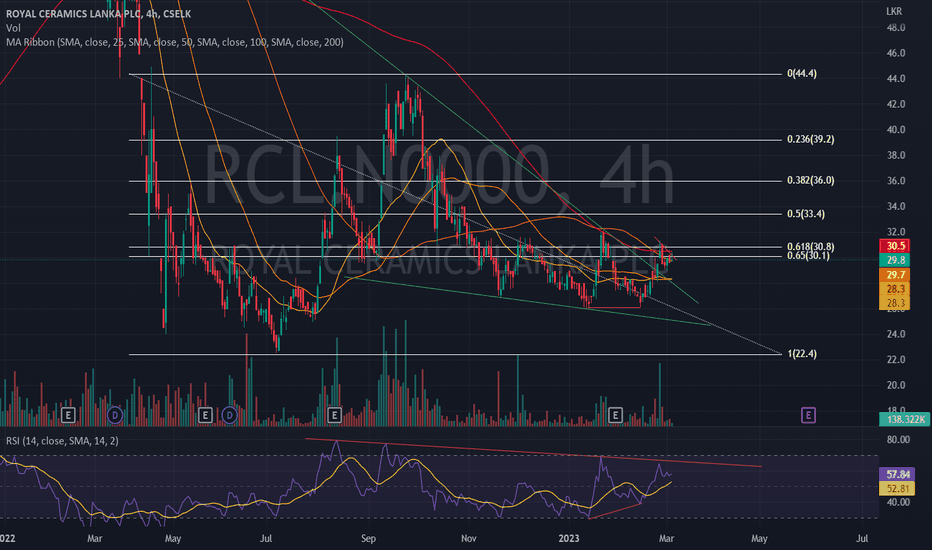Screen dimensions: 932x550
Task: Click the earnings E marker before Sep 2022
Action: point(334,415)
